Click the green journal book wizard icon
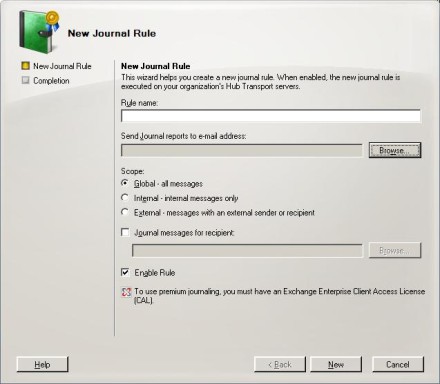440x384 pixels. [39, 31]
